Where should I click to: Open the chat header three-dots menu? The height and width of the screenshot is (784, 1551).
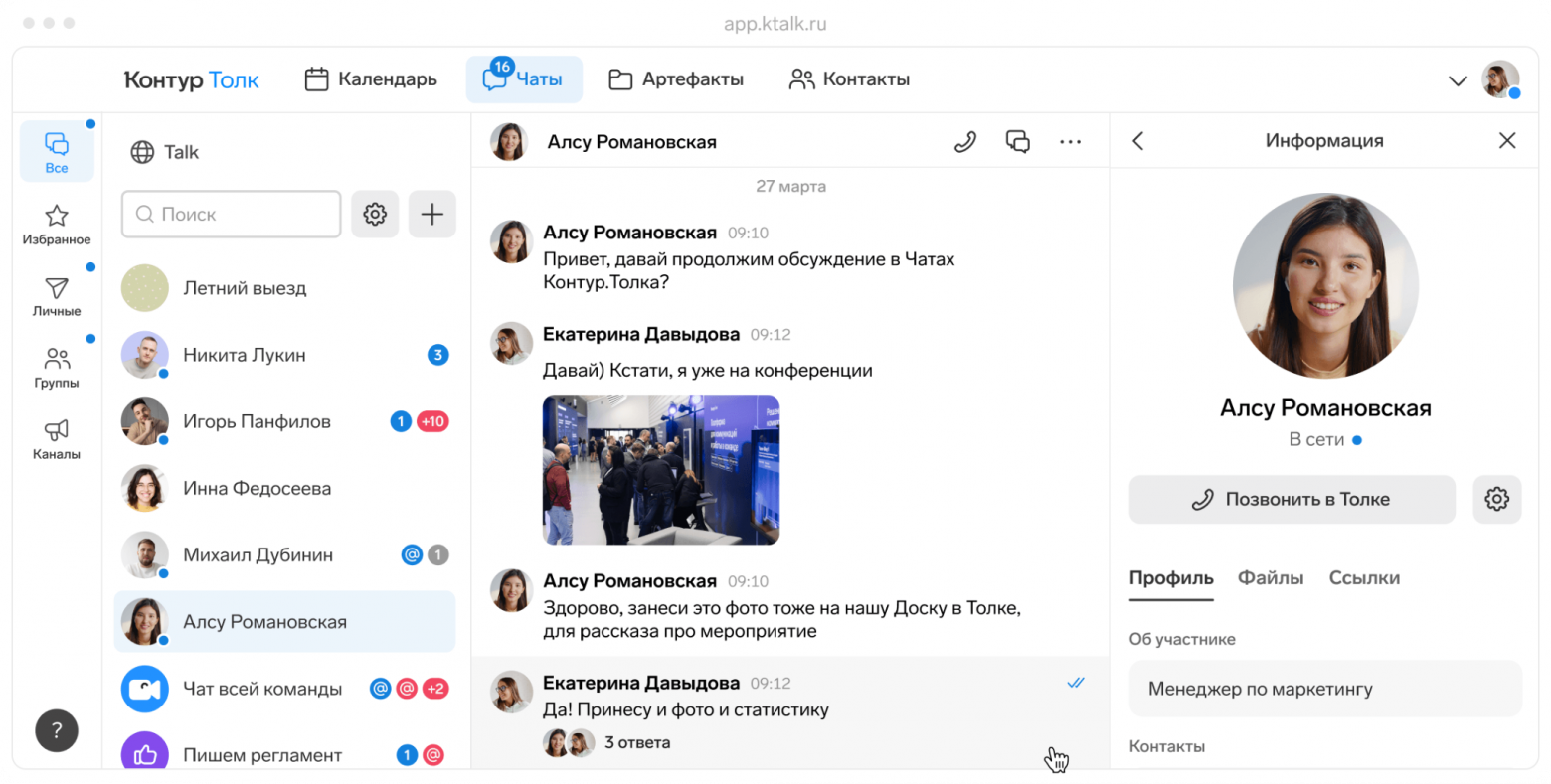pos(1070,141)
